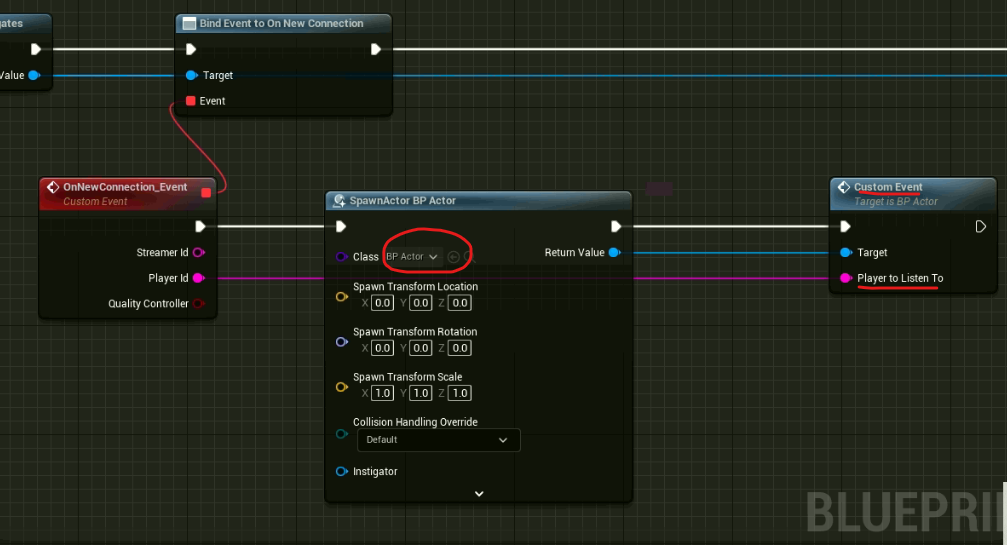Click the Scale Y value field
Image resolution: width=1007 pixels, height=545 pixels.
tap(421, 393)
